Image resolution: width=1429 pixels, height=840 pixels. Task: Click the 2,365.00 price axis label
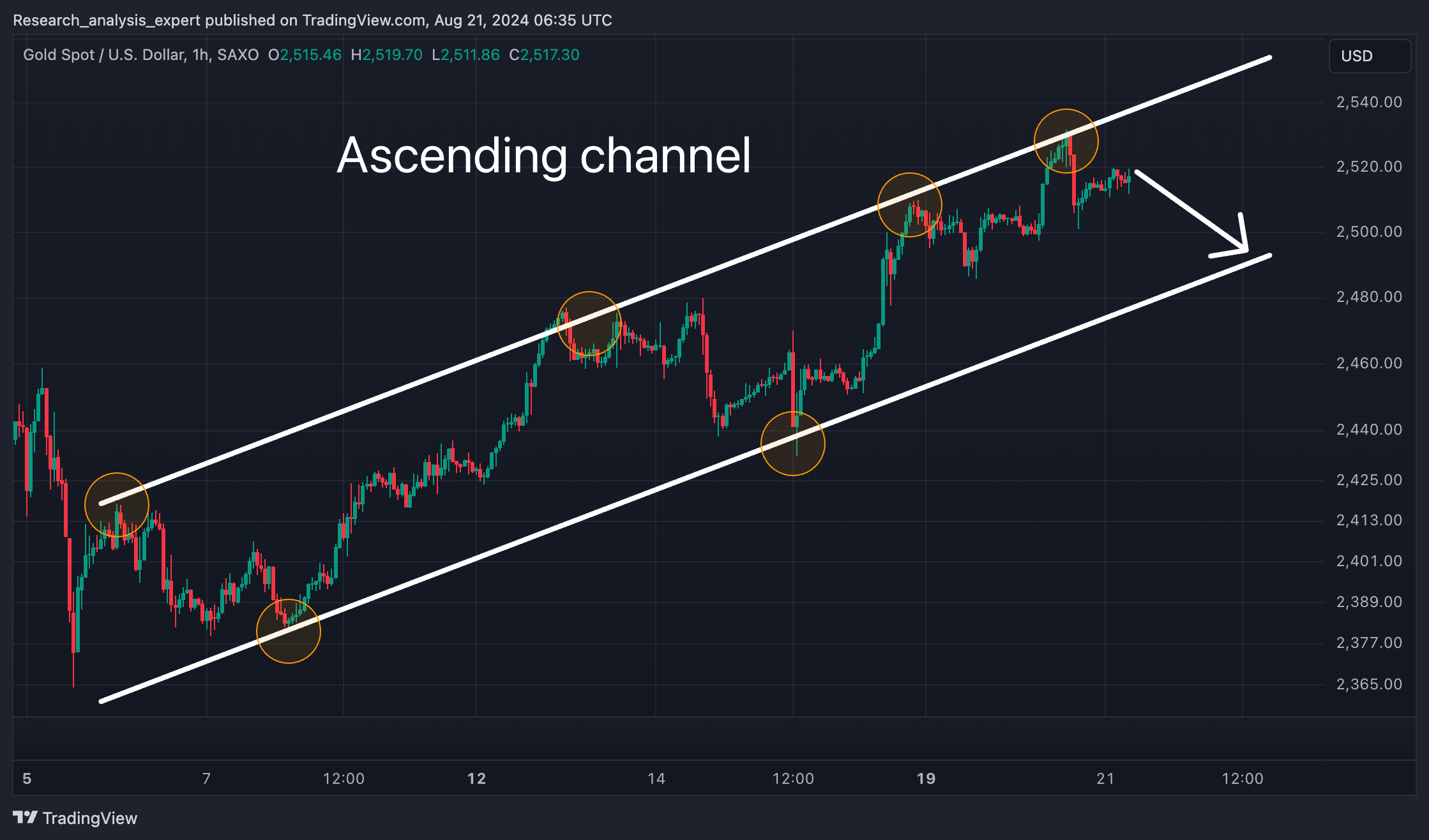tap(1369, 684)
